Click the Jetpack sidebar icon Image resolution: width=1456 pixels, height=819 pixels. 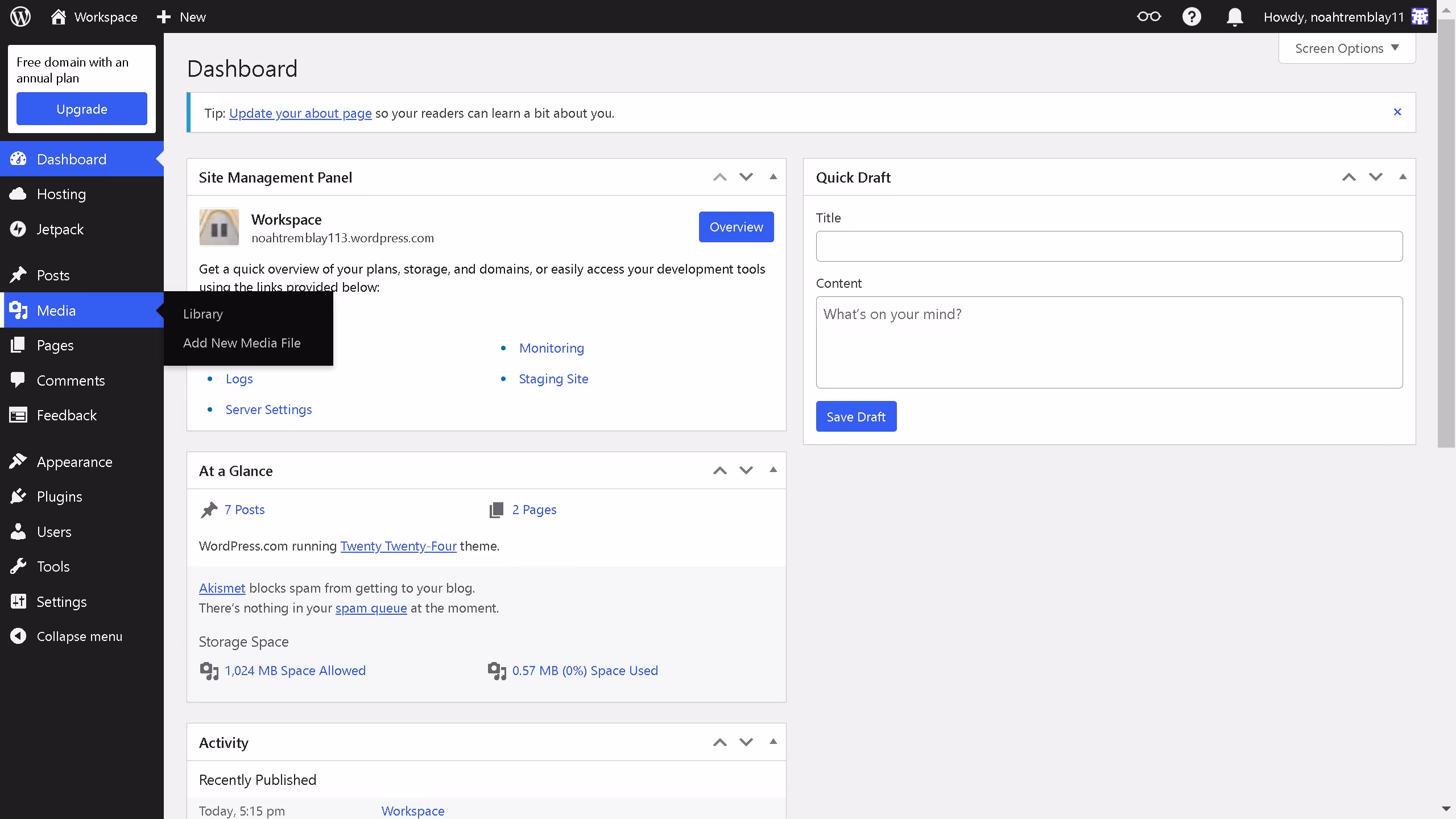tap(18, 229)
